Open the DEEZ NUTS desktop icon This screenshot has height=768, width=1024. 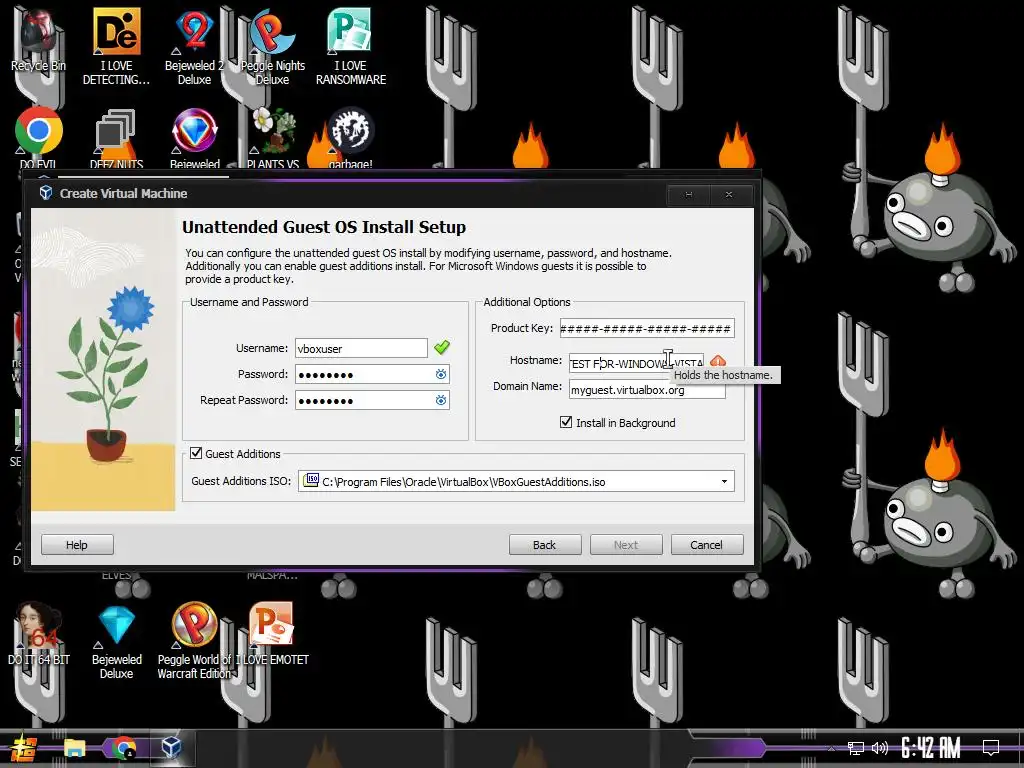pos(116,137)
